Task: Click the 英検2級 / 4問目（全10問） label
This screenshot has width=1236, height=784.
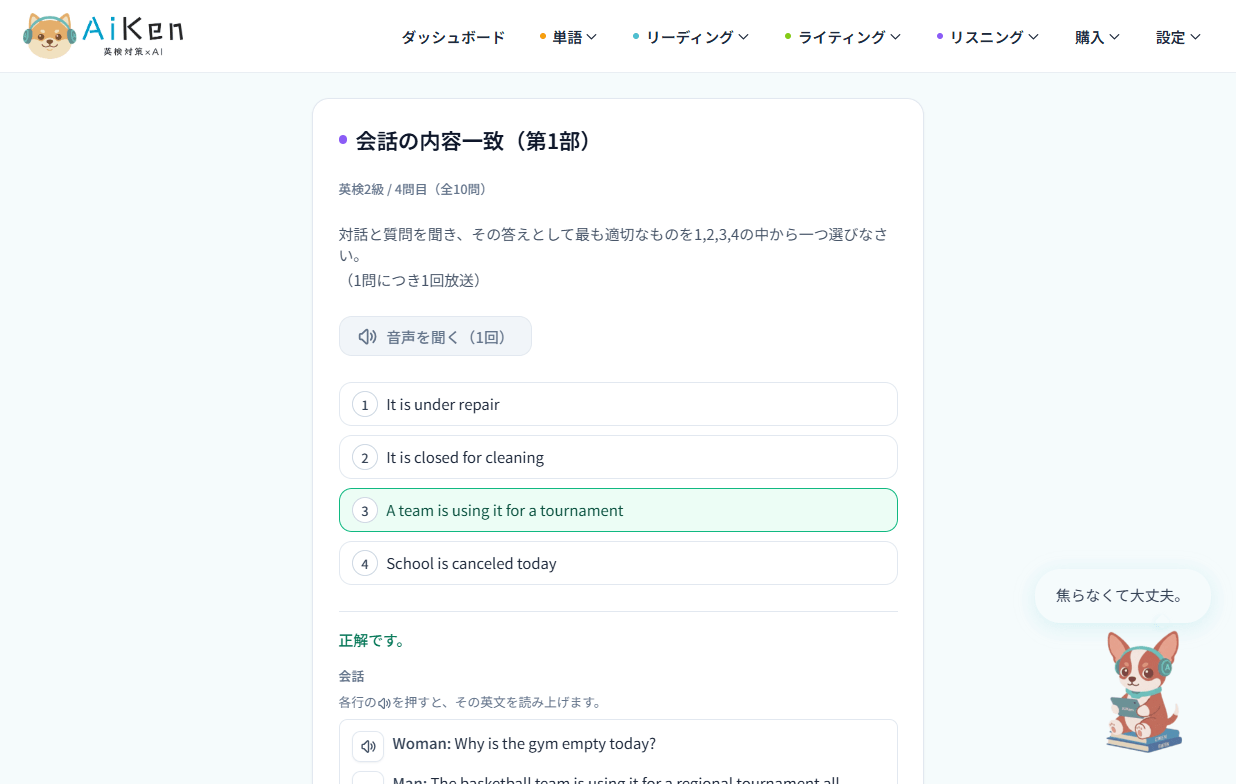Action: (413, 189)
